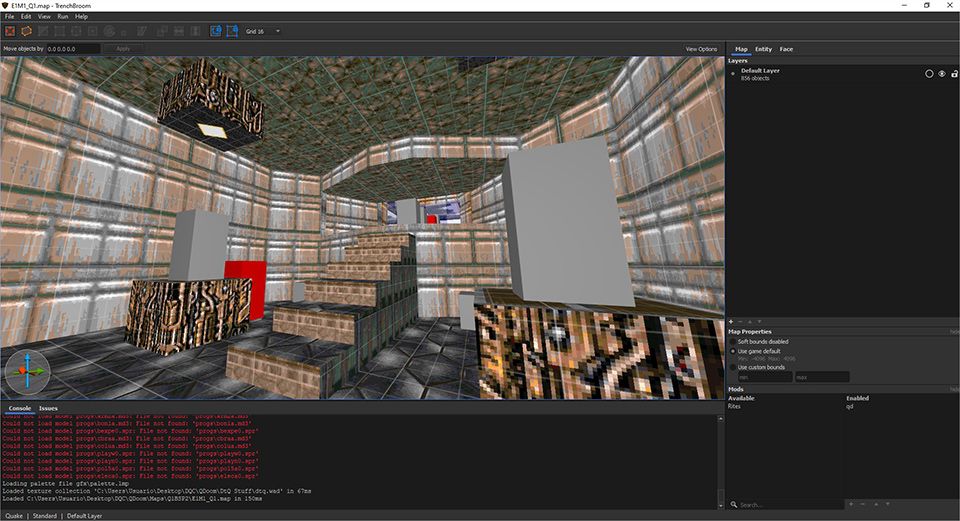
Task: Lock the Default Layer with padlock icon
Action: (x=952, y=73)
